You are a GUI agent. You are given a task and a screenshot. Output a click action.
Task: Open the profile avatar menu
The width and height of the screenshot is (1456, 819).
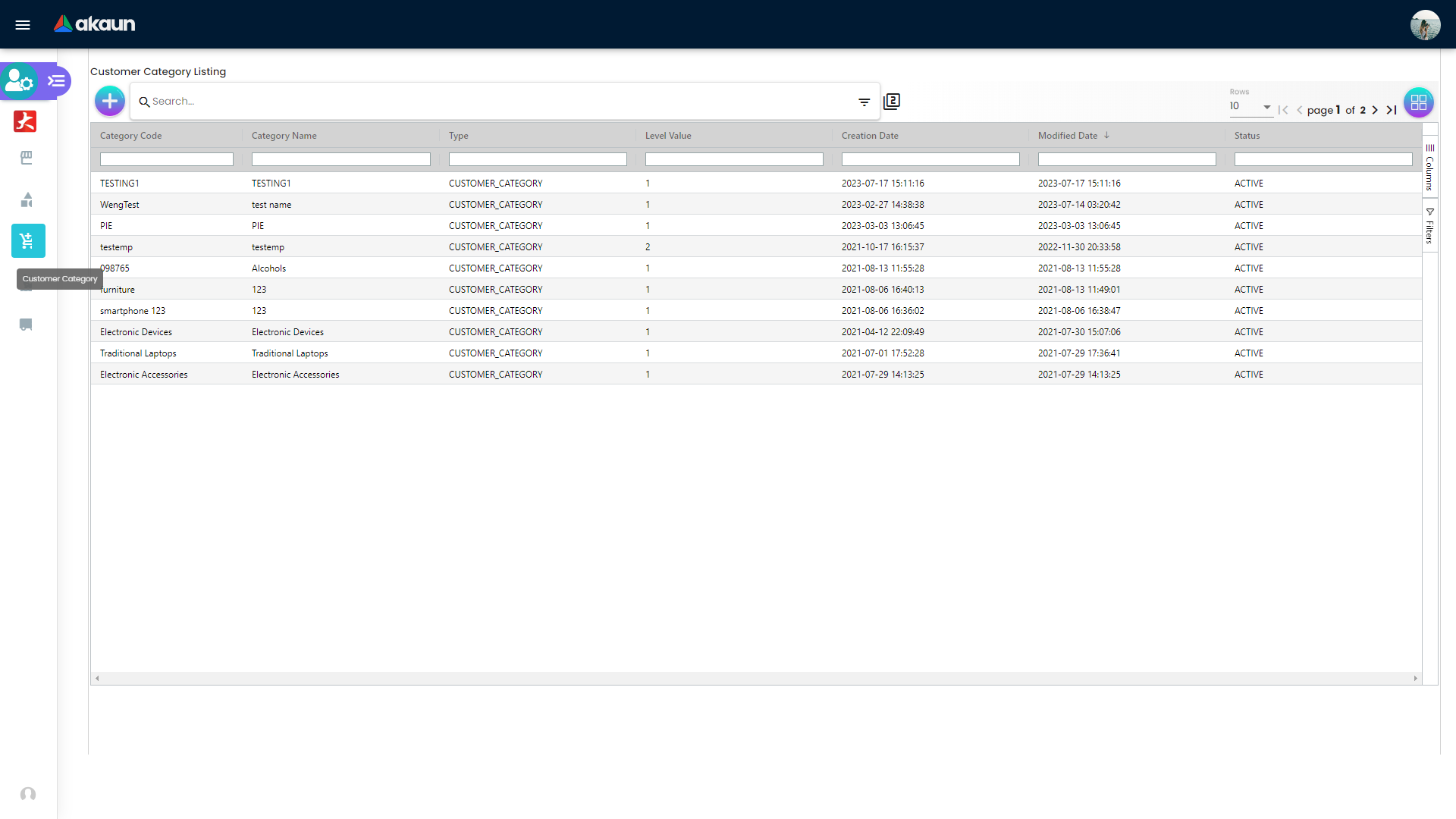point(1426,24)
